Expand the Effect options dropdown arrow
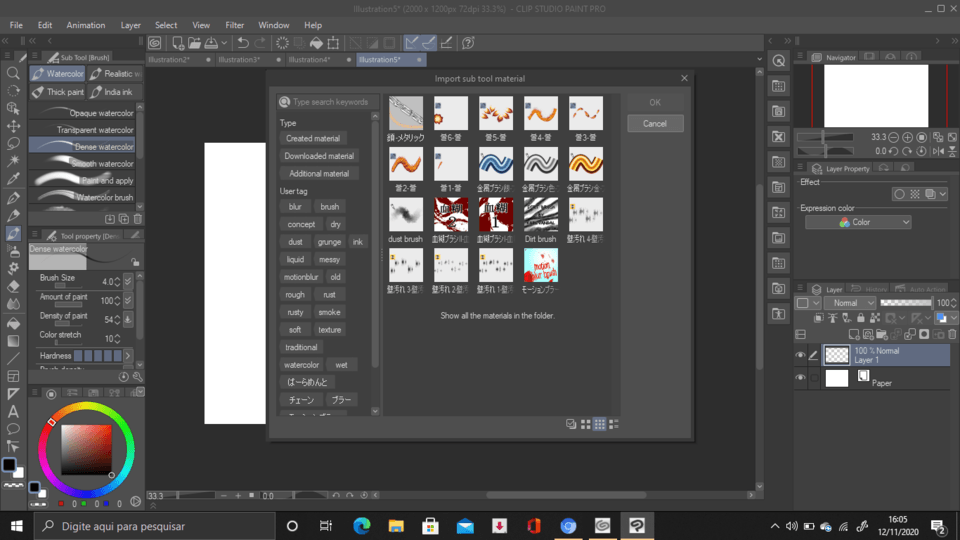 943,194
